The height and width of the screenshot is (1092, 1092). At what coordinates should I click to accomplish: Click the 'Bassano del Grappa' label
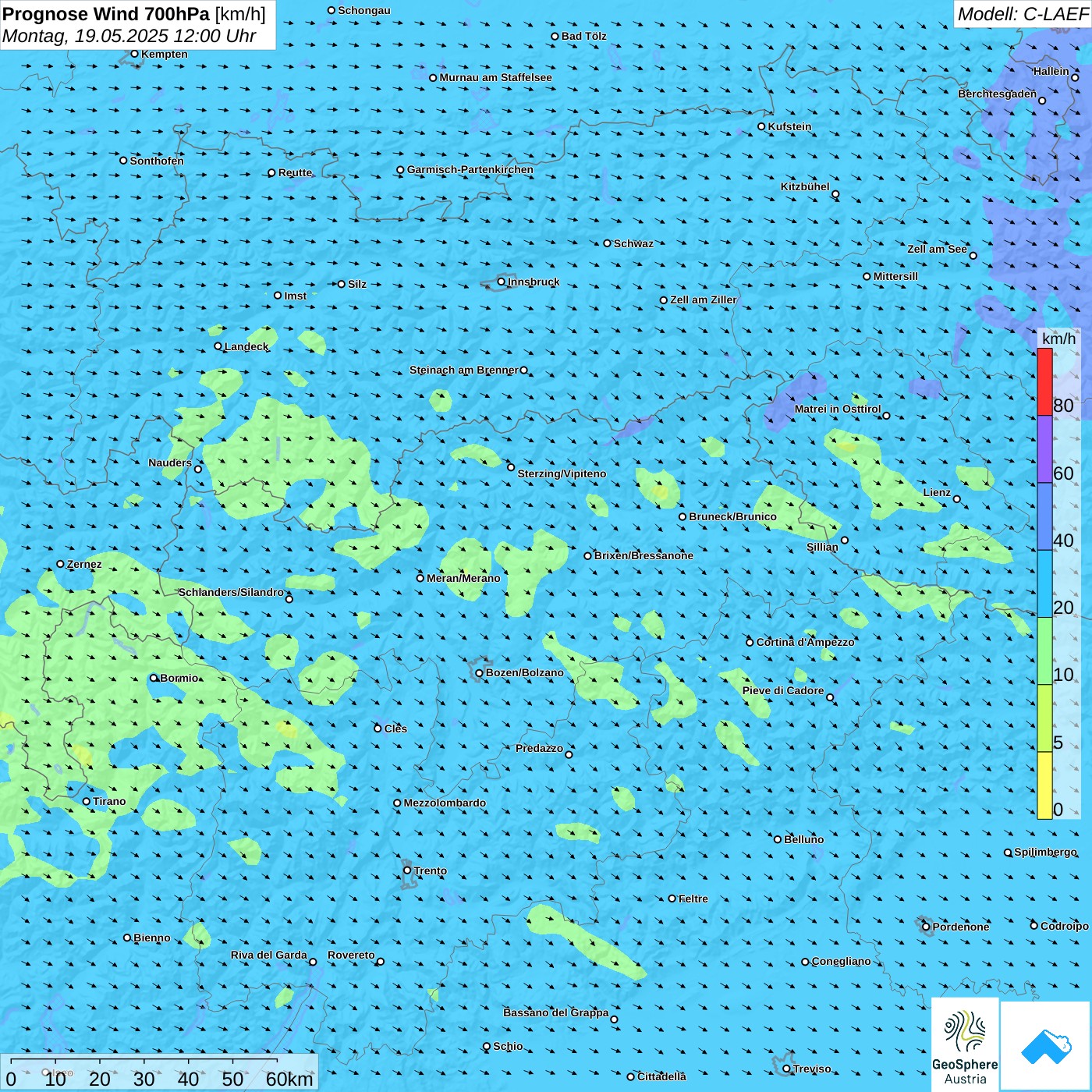coord(556,1012)
